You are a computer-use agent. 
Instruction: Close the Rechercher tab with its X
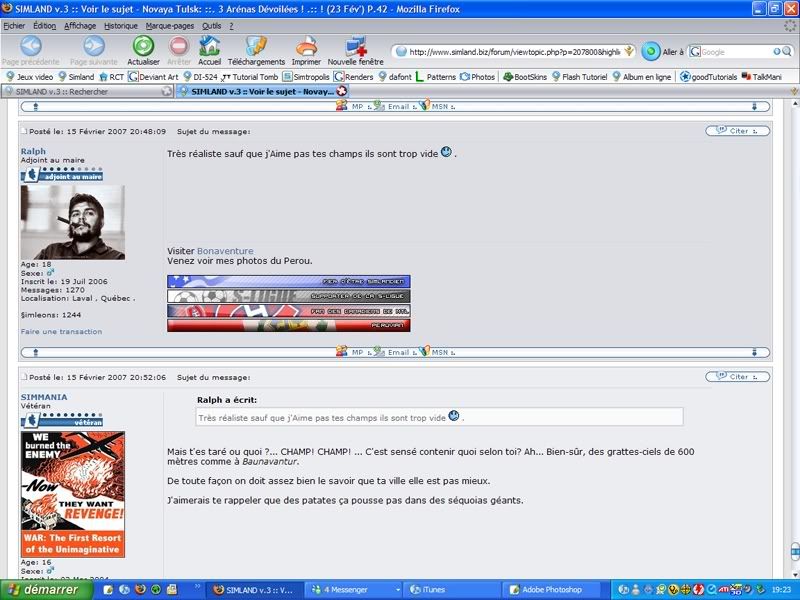(167, 91)
